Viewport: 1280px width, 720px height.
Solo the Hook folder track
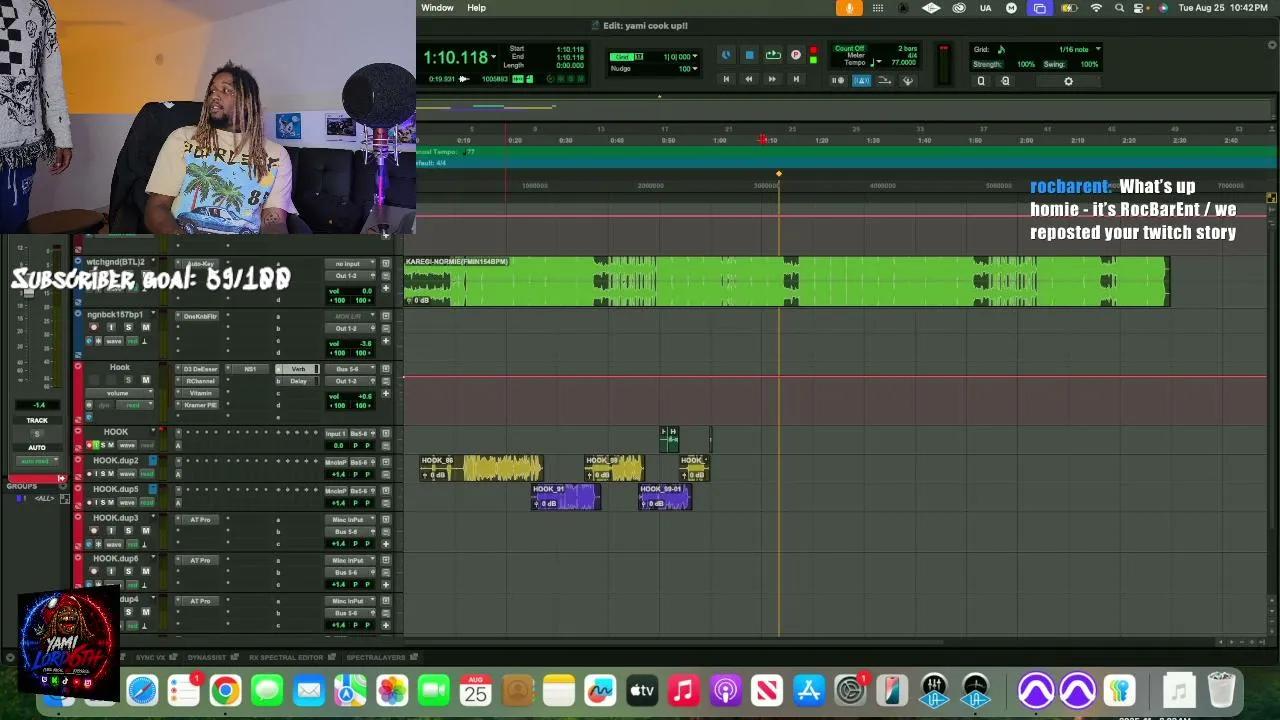(x=128, y=380)
